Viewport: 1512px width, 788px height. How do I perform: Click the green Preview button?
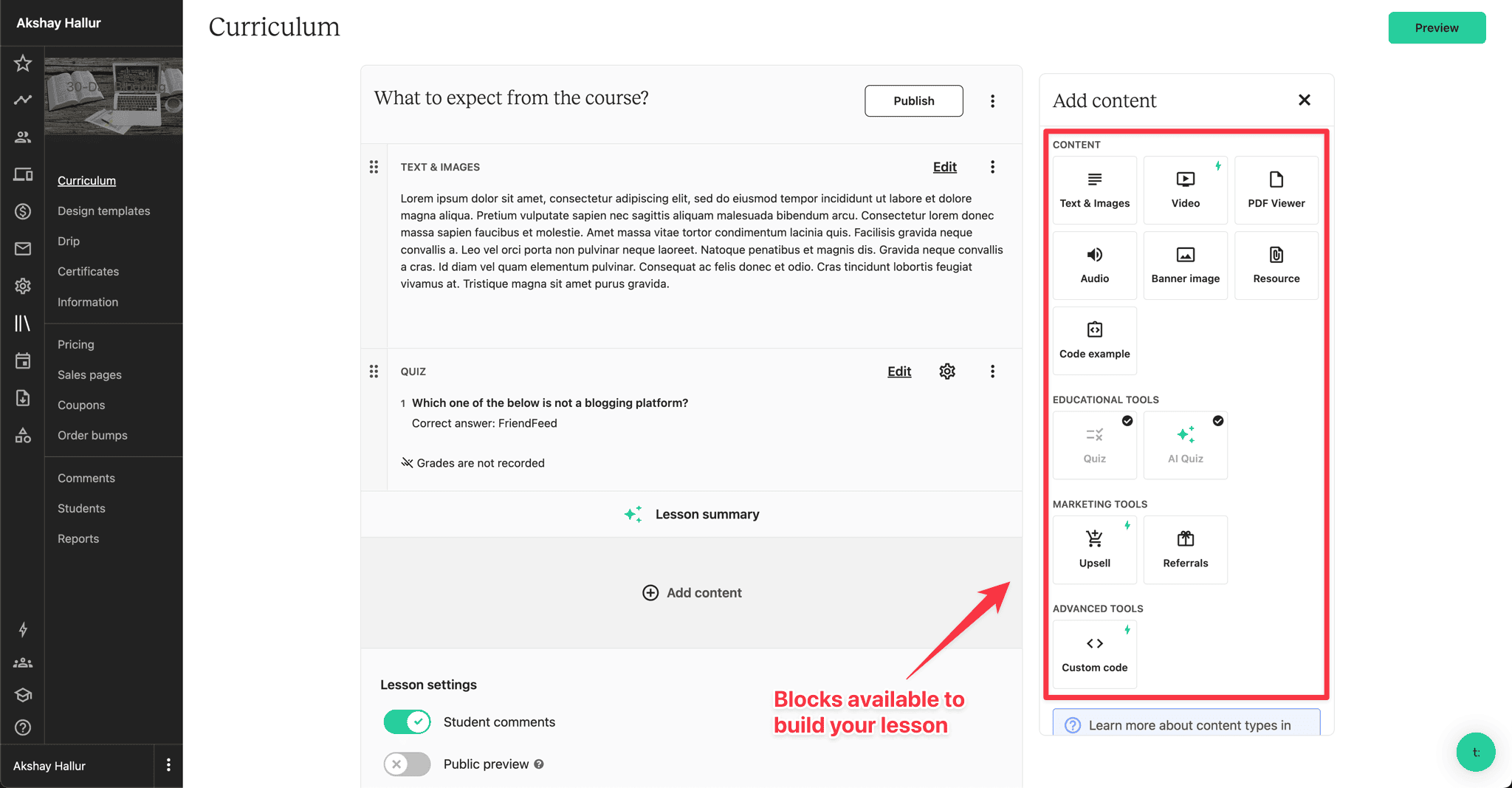(1436, 28)
